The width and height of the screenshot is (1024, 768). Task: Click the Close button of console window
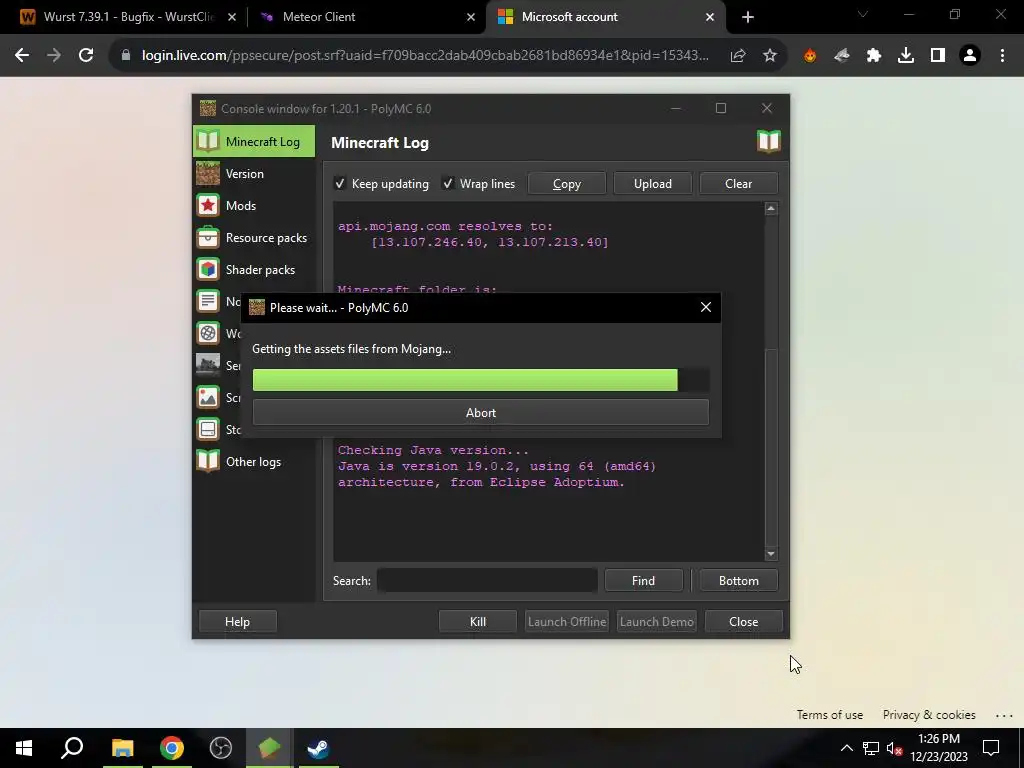coord(743,622)
